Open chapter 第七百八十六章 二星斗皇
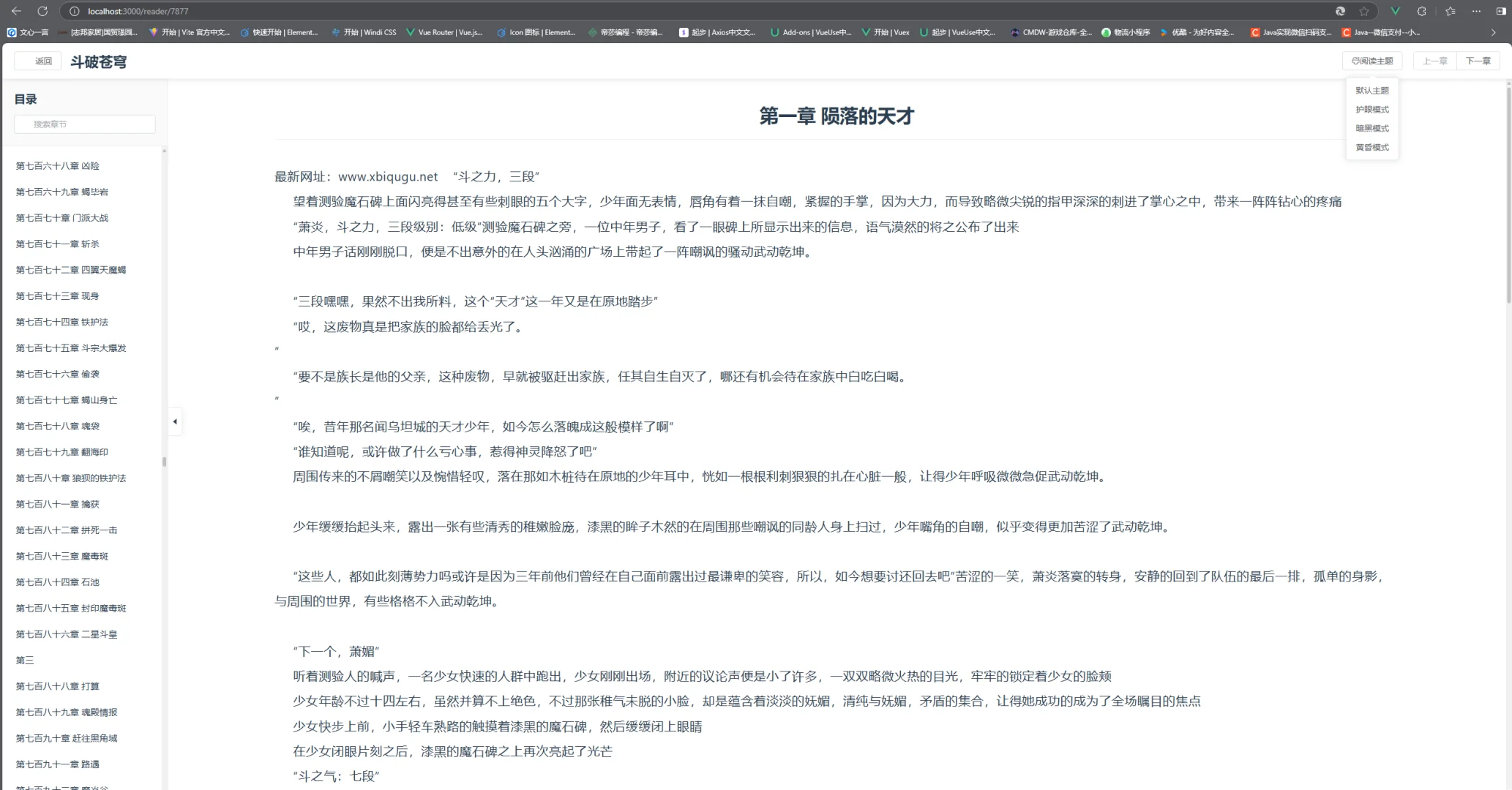 tap(67, 634)
